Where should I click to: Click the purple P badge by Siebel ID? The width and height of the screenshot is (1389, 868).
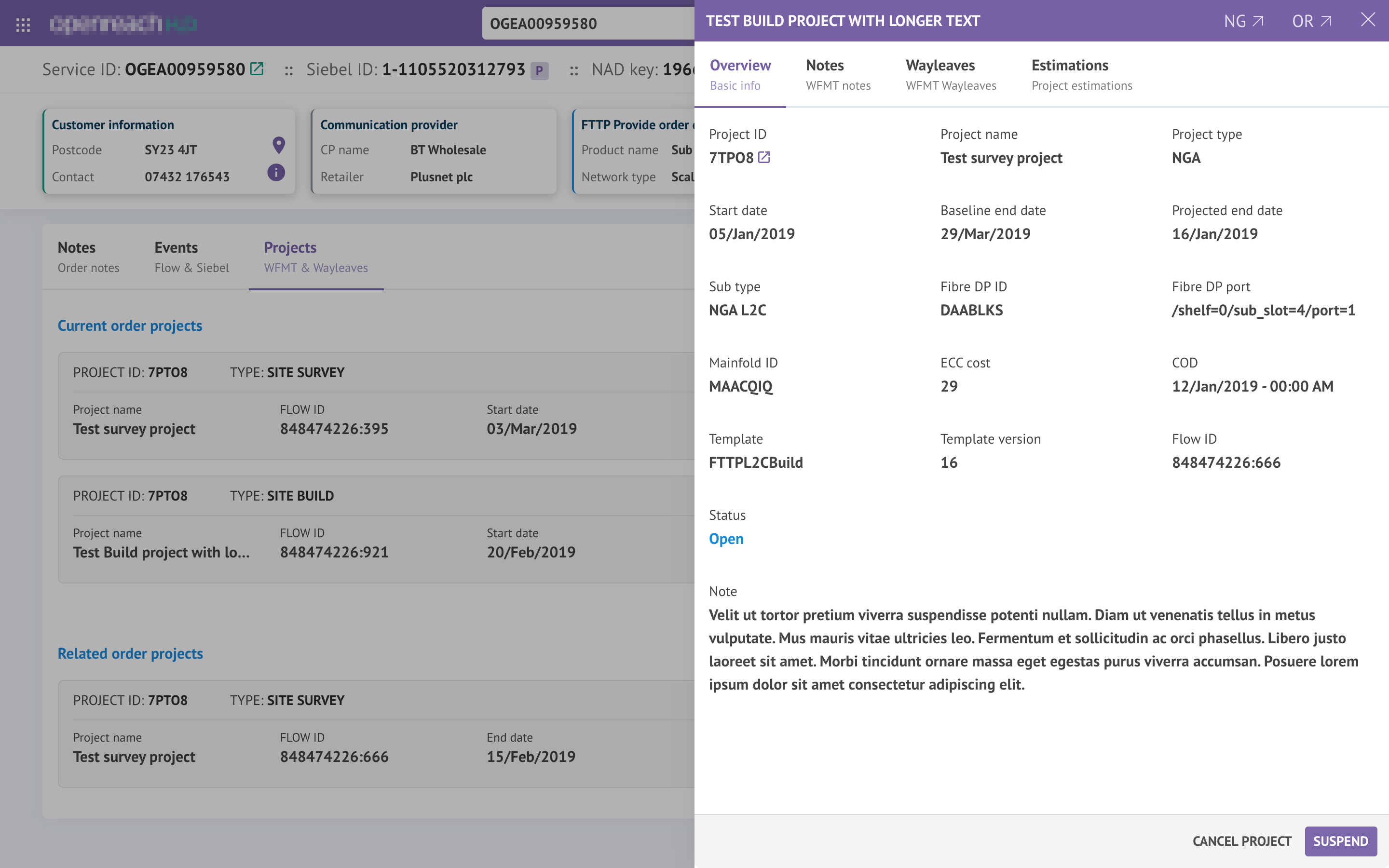tap(539, 70)
